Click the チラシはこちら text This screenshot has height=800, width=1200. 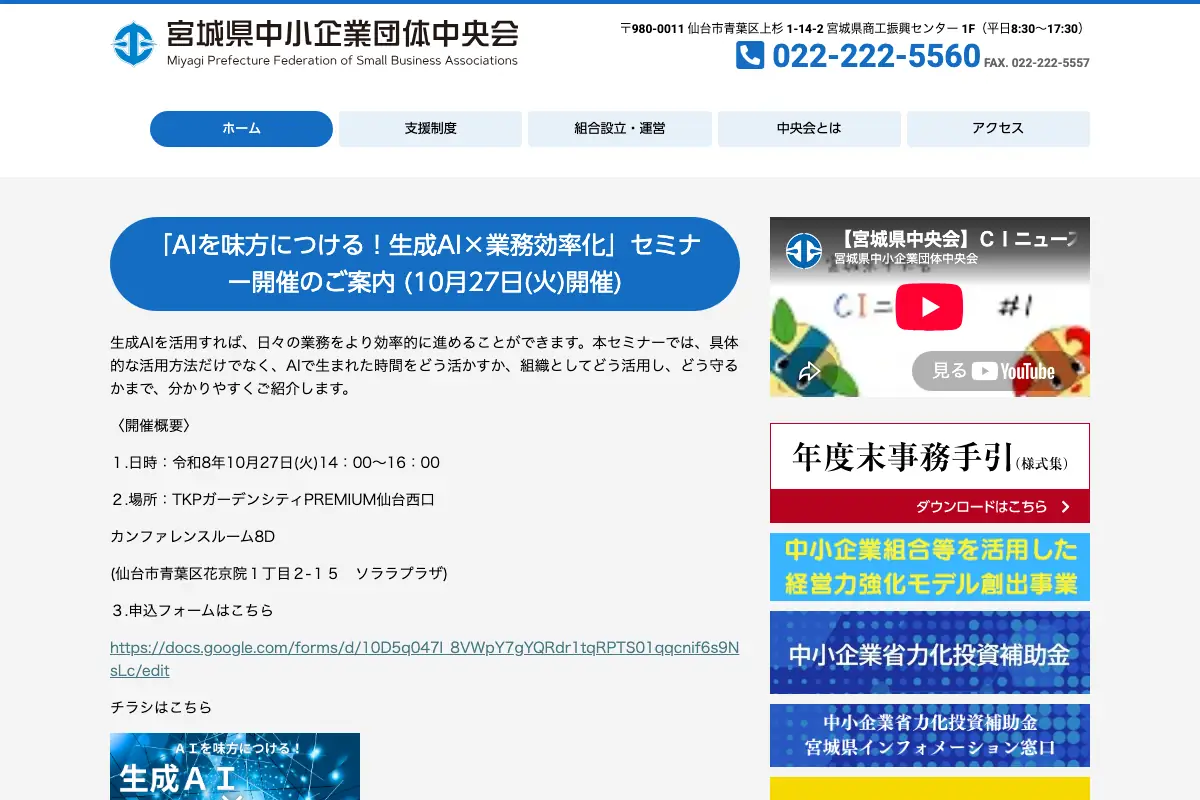(x=161, y=707)
